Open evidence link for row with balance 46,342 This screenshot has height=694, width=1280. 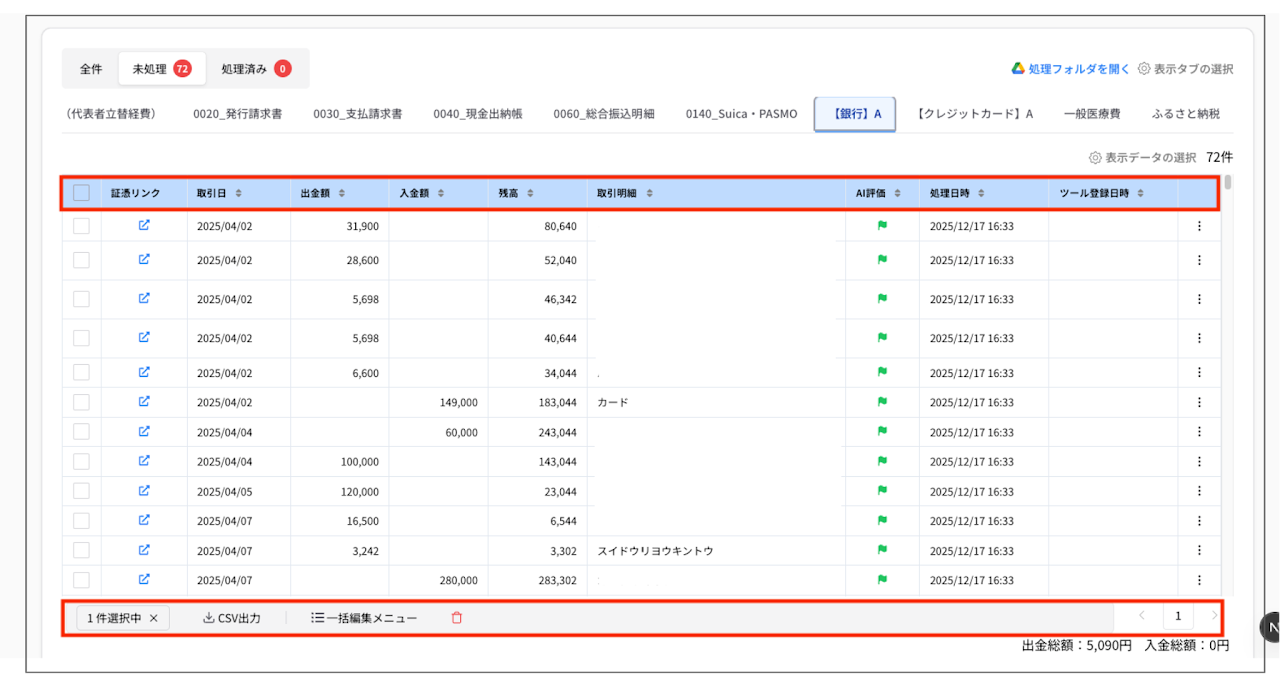[144, 299]
